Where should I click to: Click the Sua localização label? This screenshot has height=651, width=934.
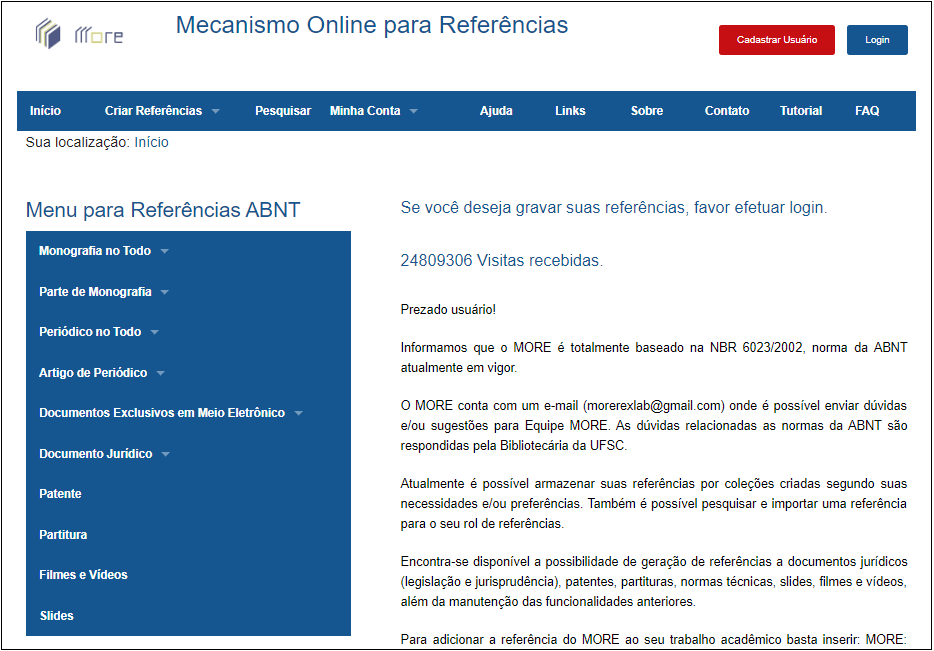click(x=77, y=142)
